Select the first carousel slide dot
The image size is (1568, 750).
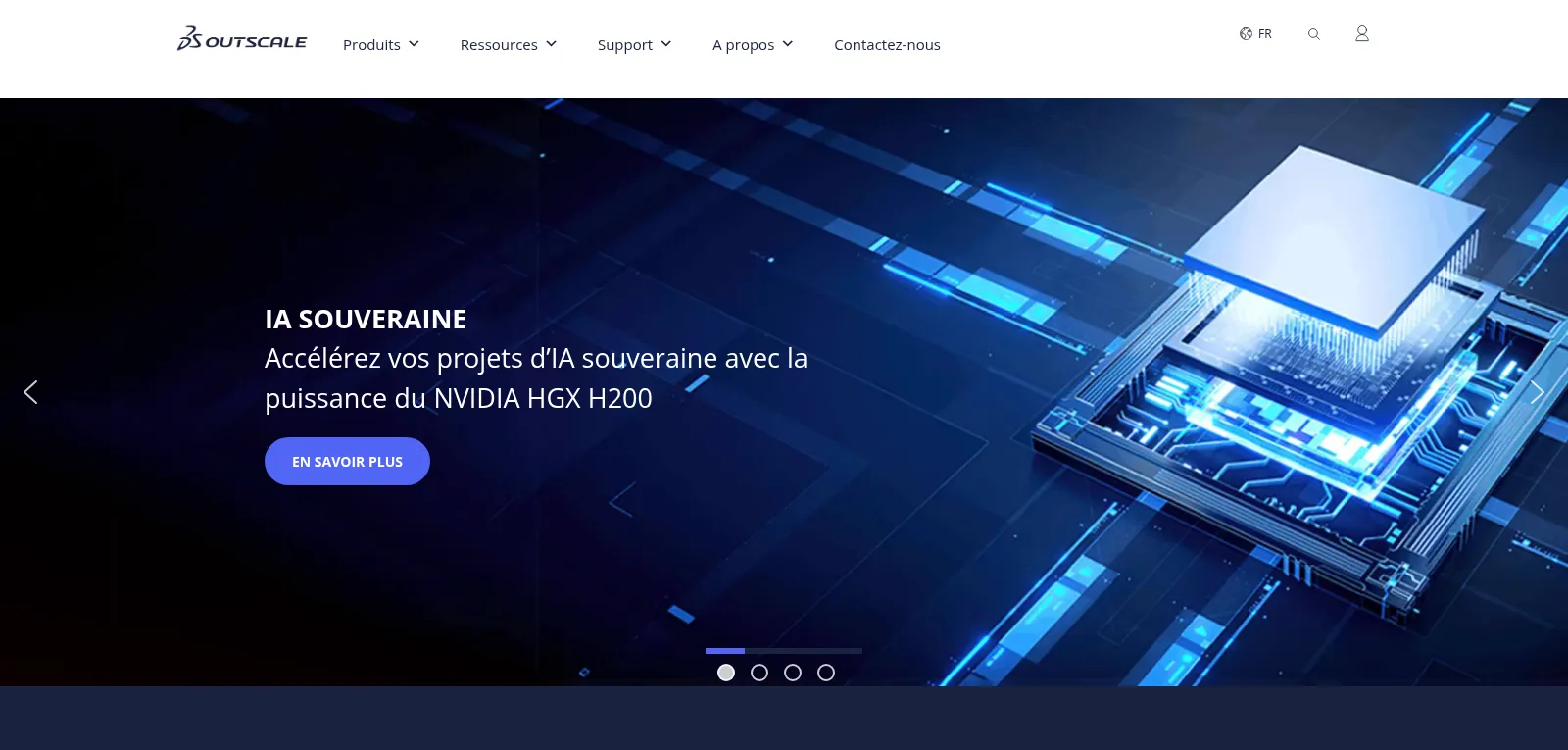pyautogui.click(x=726, y=673)
